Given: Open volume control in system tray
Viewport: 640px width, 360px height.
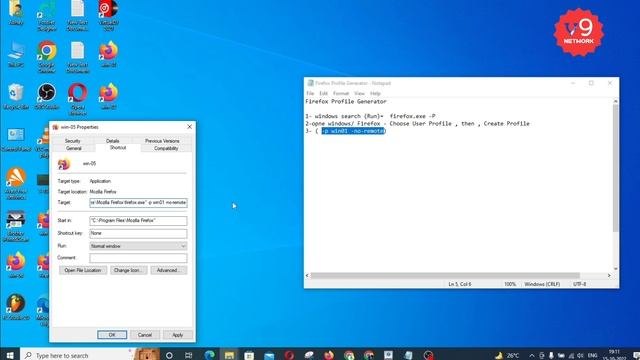Looking at the screenshot, I should (x=580, y=356).
